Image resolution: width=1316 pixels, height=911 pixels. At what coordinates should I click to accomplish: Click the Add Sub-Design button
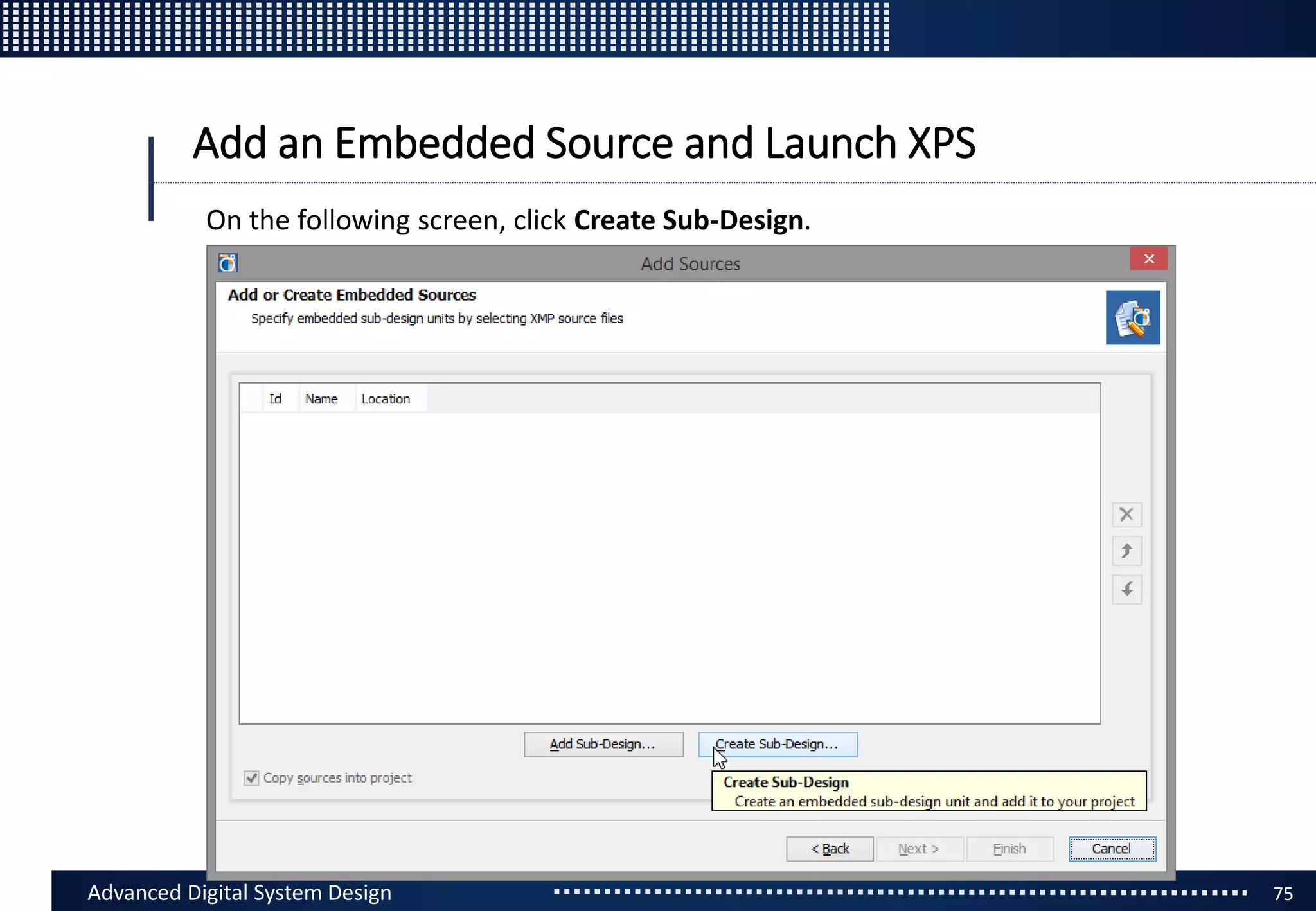tap(603, 744)
